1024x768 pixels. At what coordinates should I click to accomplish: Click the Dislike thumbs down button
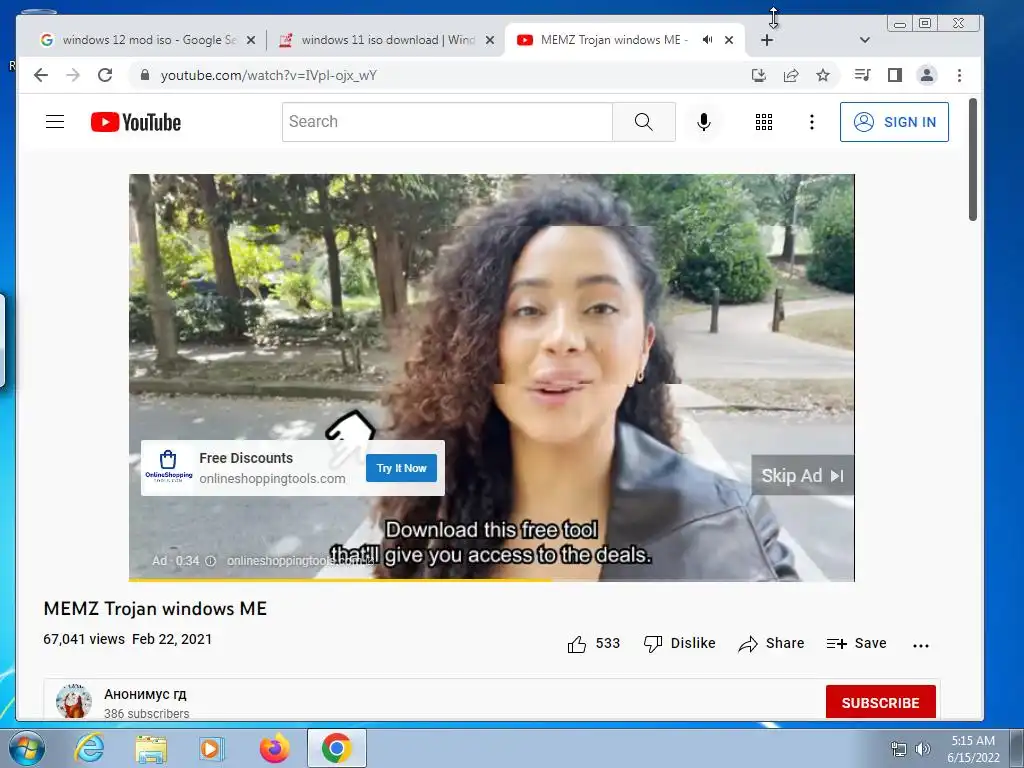679,644
